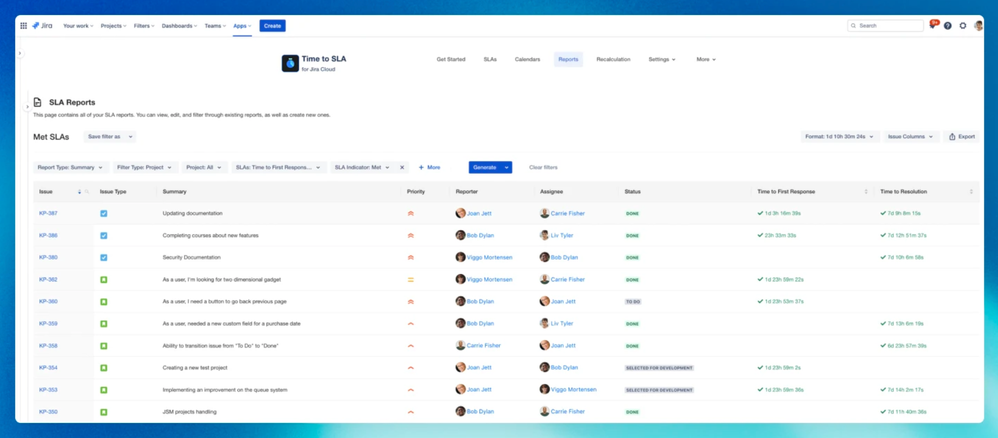Click the Jira Search field
Screen dimensions: 998x438
click(885, 26)
